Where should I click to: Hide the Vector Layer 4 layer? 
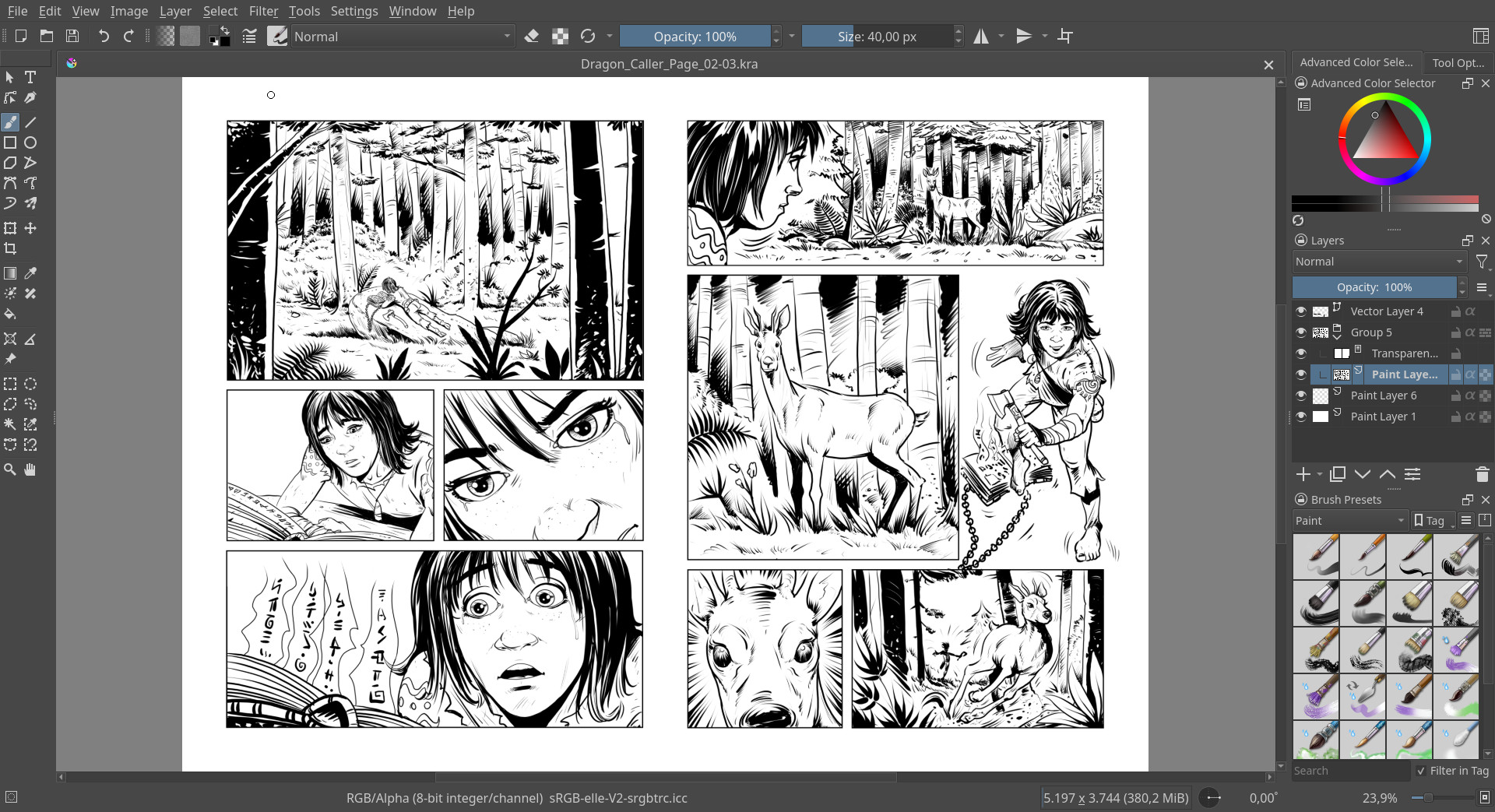[1301, 311]
